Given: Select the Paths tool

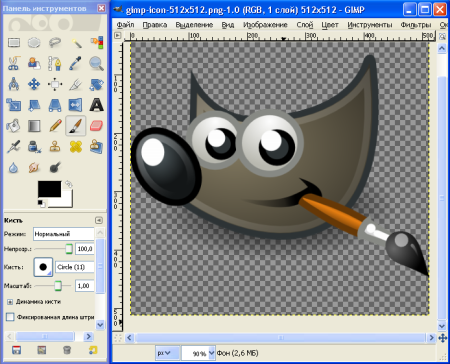Looking at the screenshot, I should click(x=55, y=63).
